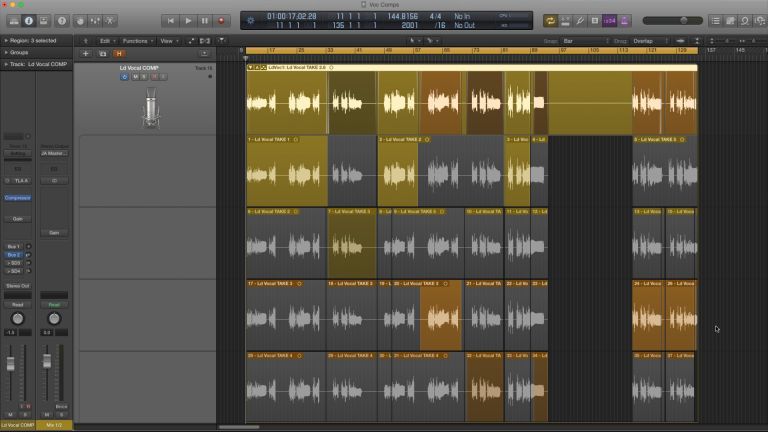
Task: Add a new track with plus button
Action: 86,53
